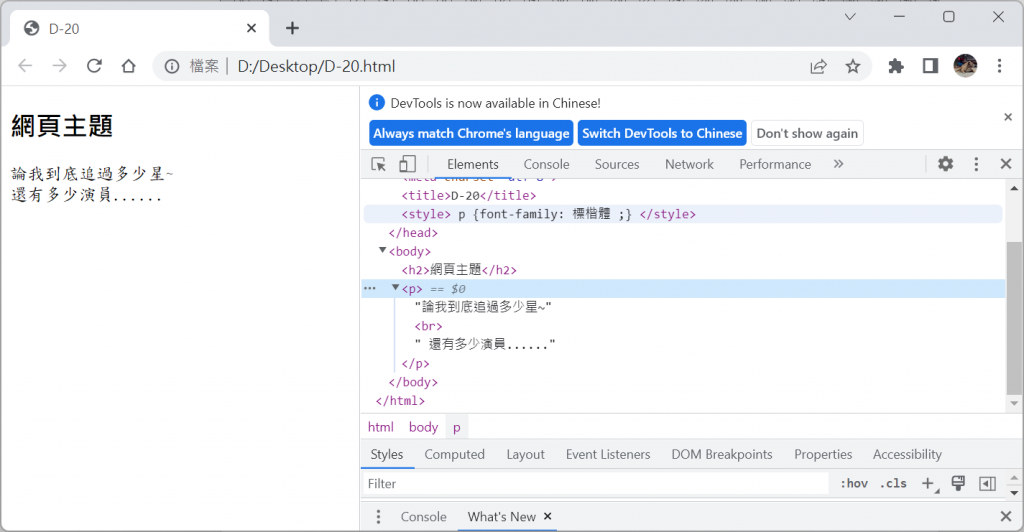Select the closing head tag line
Viewport: 1024px width, 532px height.
[413, 233]
